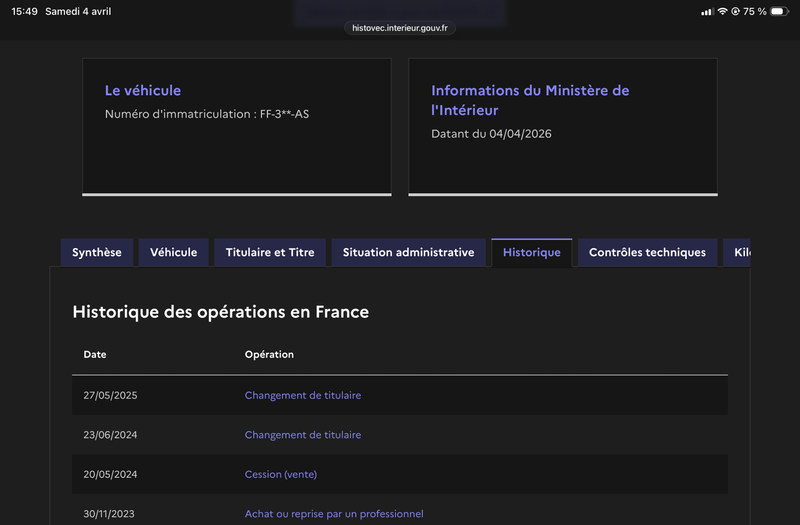
Task: Show the partially hidden Kilométrage tab
Action: 738,253
